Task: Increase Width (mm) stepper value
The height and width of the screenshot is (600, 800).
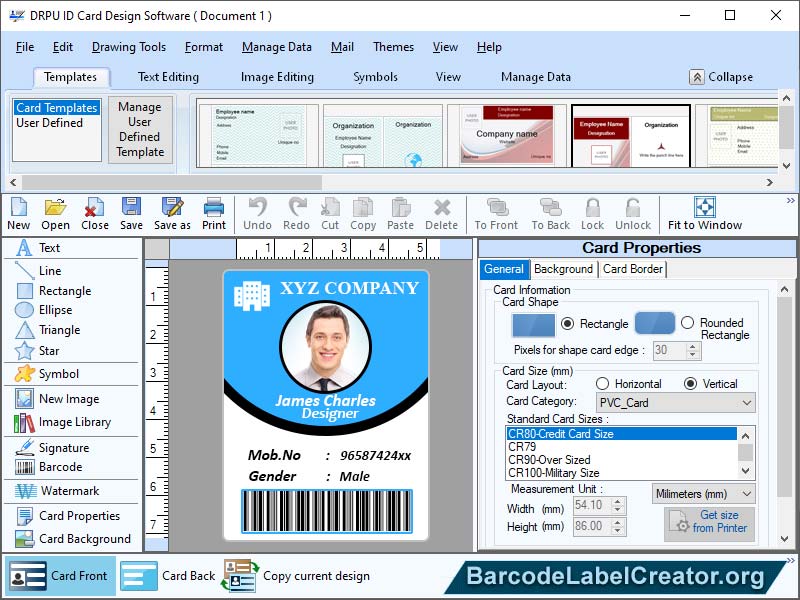Action: tap(617, 502)
